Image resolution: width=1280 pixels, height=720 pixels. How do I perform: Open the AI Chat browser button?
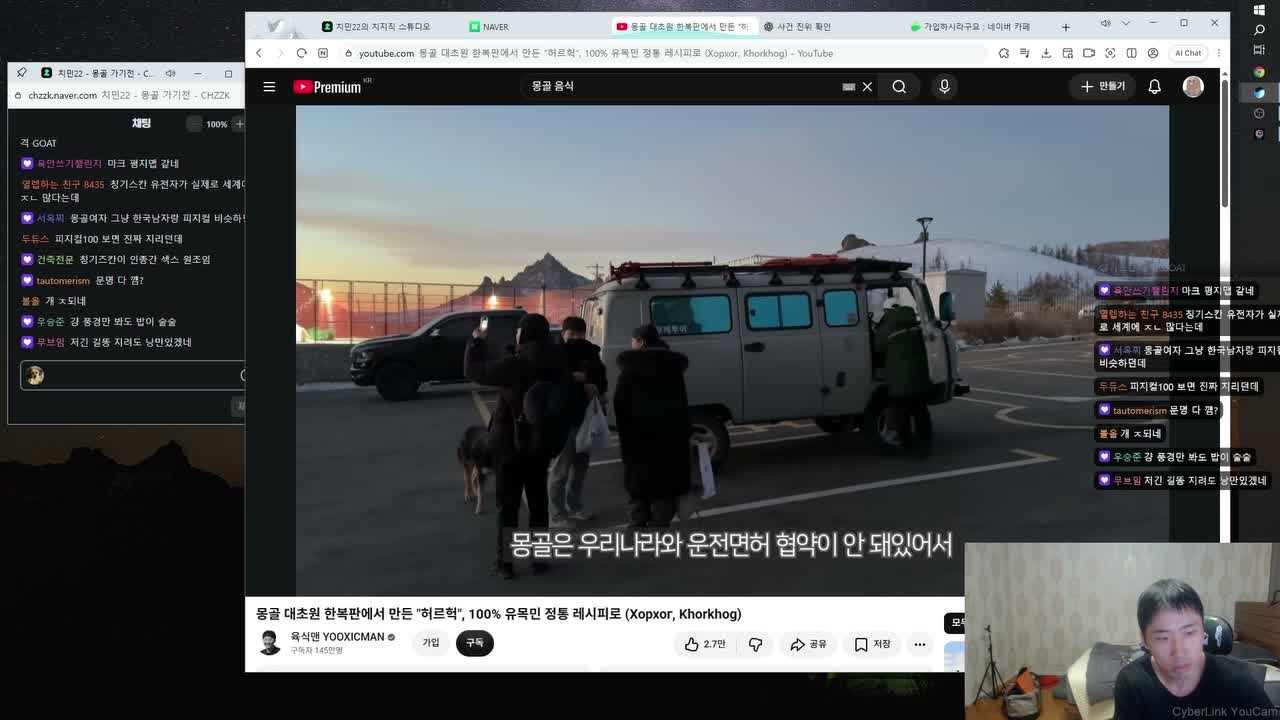[x=1188, y=53]
